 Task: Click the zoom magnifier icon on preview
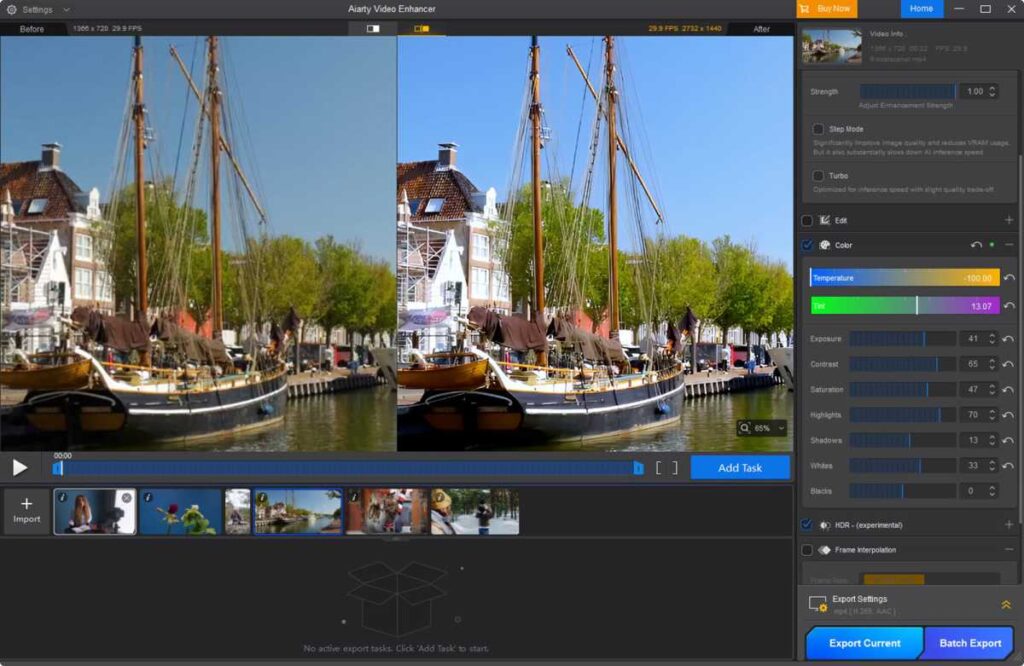746,426
